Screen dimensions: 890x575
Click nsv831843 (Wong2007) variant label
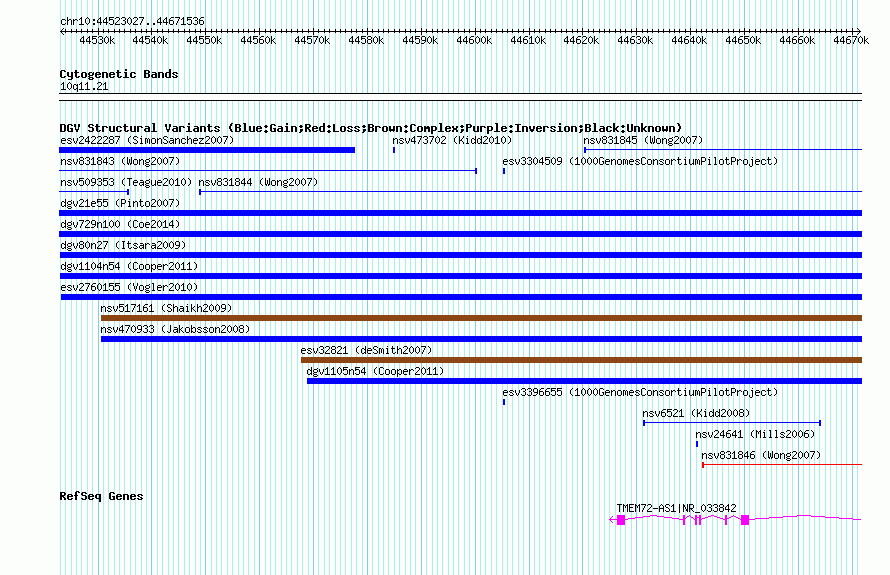120,161
